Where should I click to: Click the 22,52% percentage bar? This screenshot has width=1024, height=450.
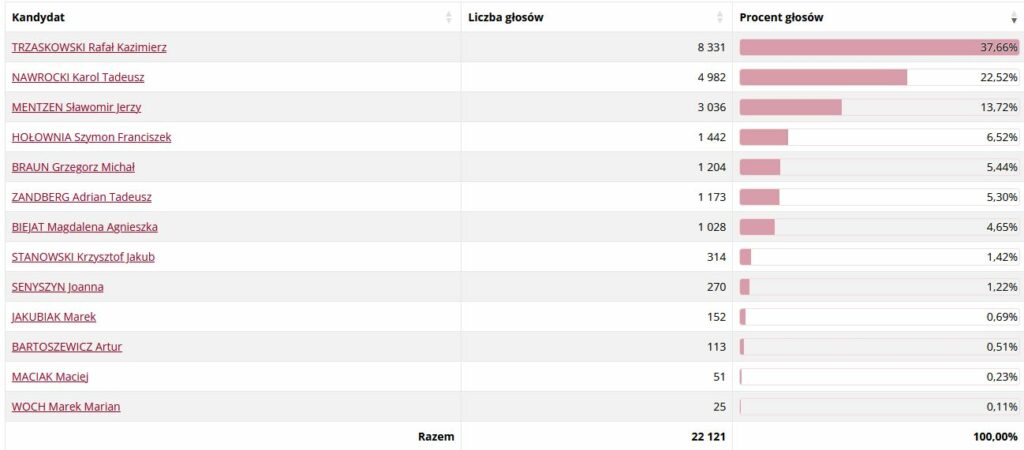[879, 77]
